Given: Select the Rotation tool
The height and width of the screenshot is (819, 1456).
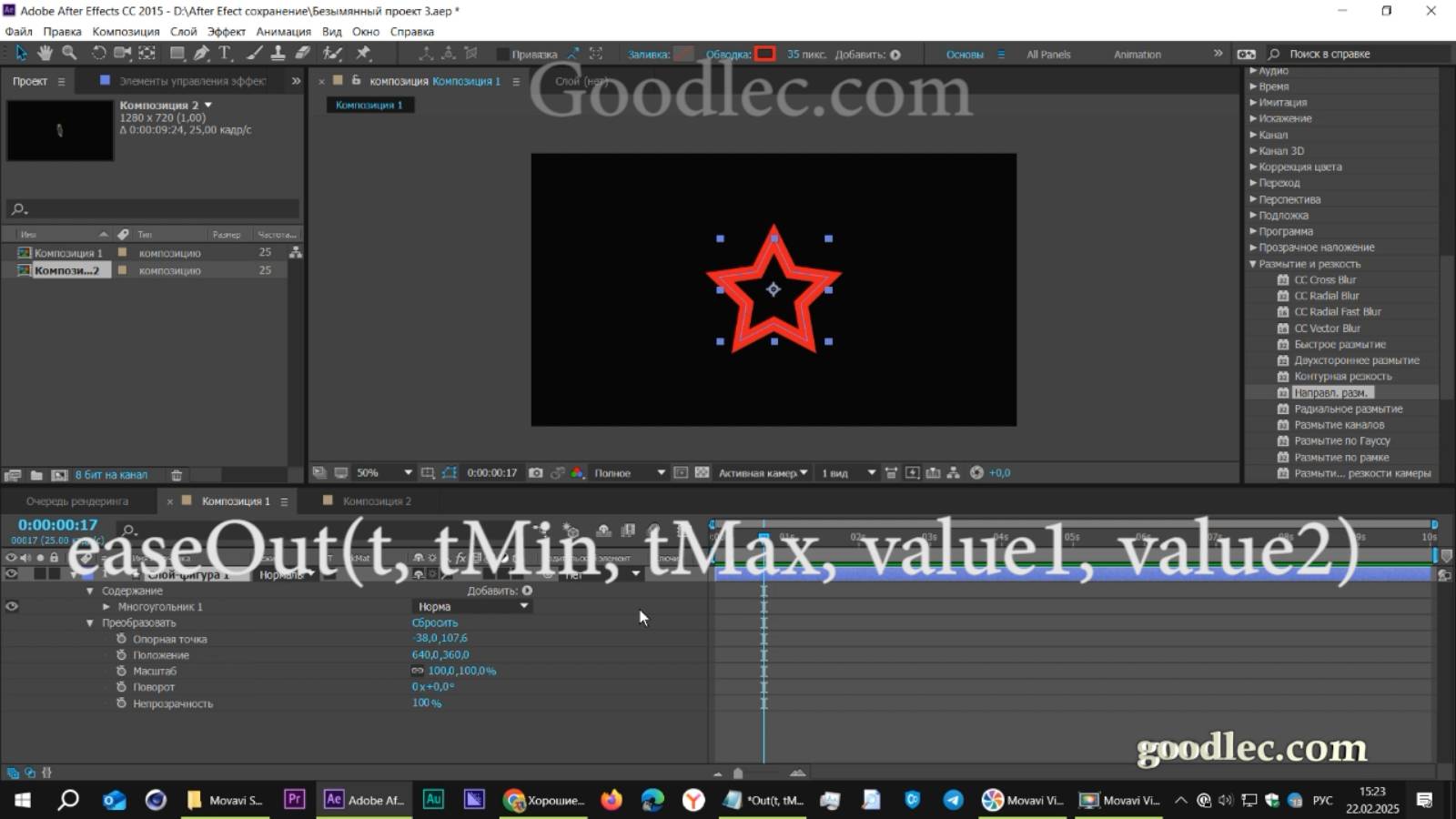Looking at the screenshot, I should click(x=98, y=54).
